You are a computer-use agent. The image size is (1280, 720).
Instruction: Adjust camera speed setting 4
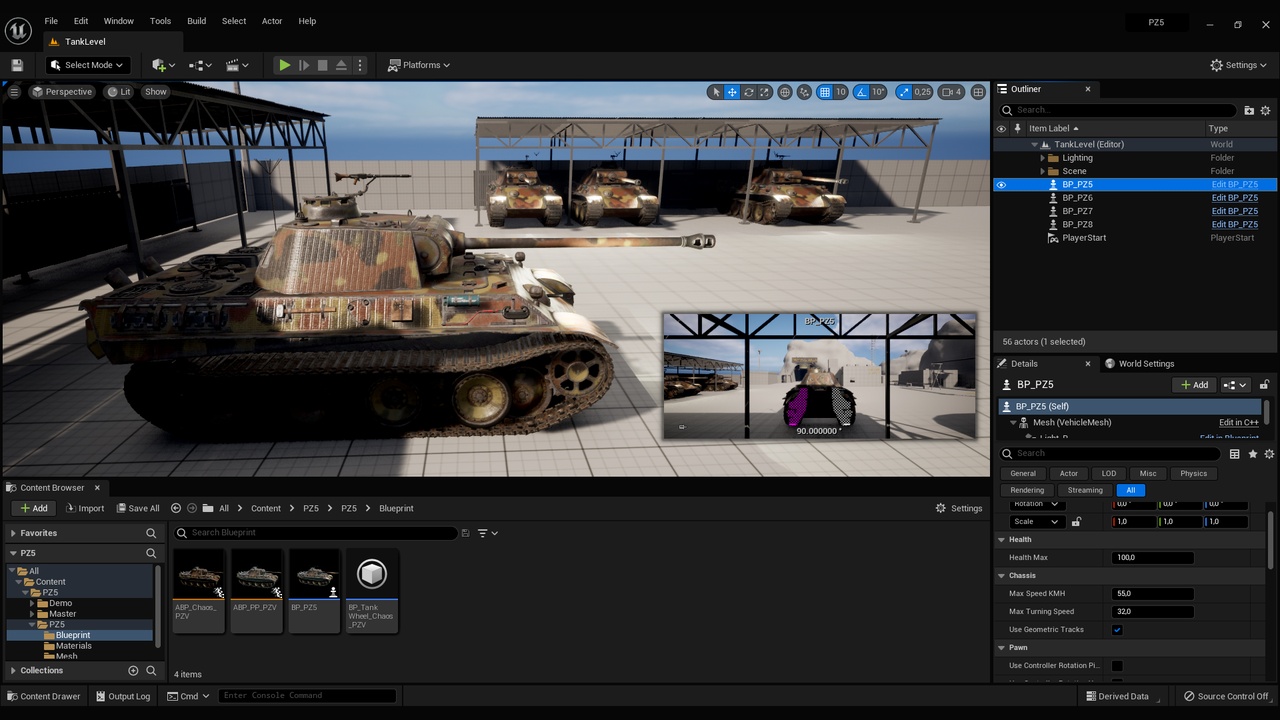(952, 92)
